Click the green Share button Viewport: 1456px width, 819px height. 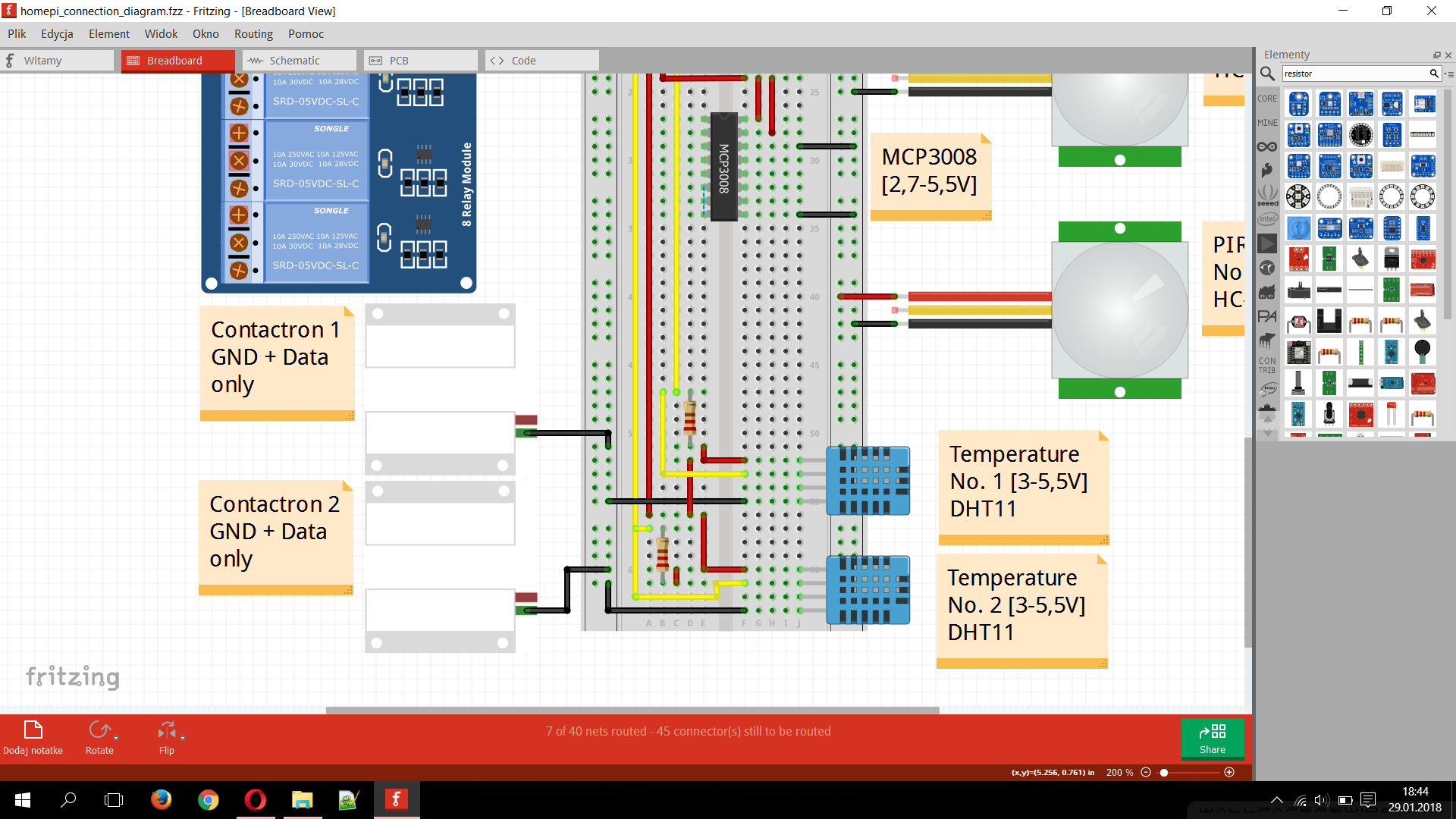[x=1212, y=739]
